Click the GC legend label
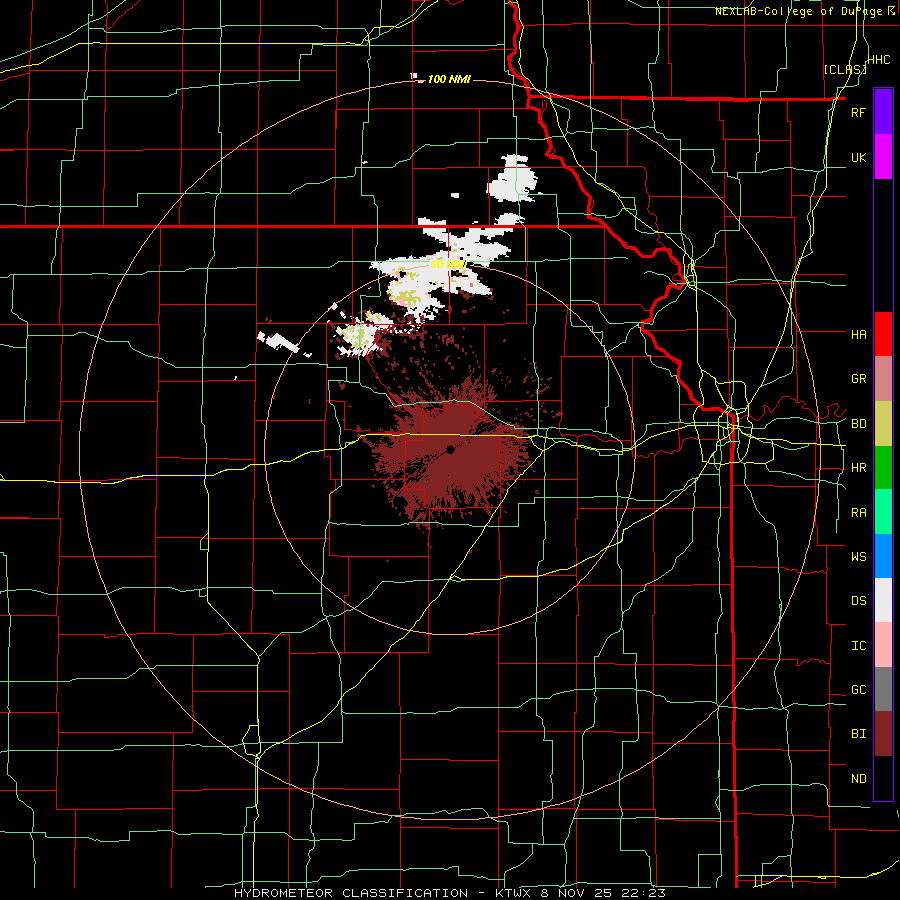The image size is (900, 900). (x=858, y=690)
